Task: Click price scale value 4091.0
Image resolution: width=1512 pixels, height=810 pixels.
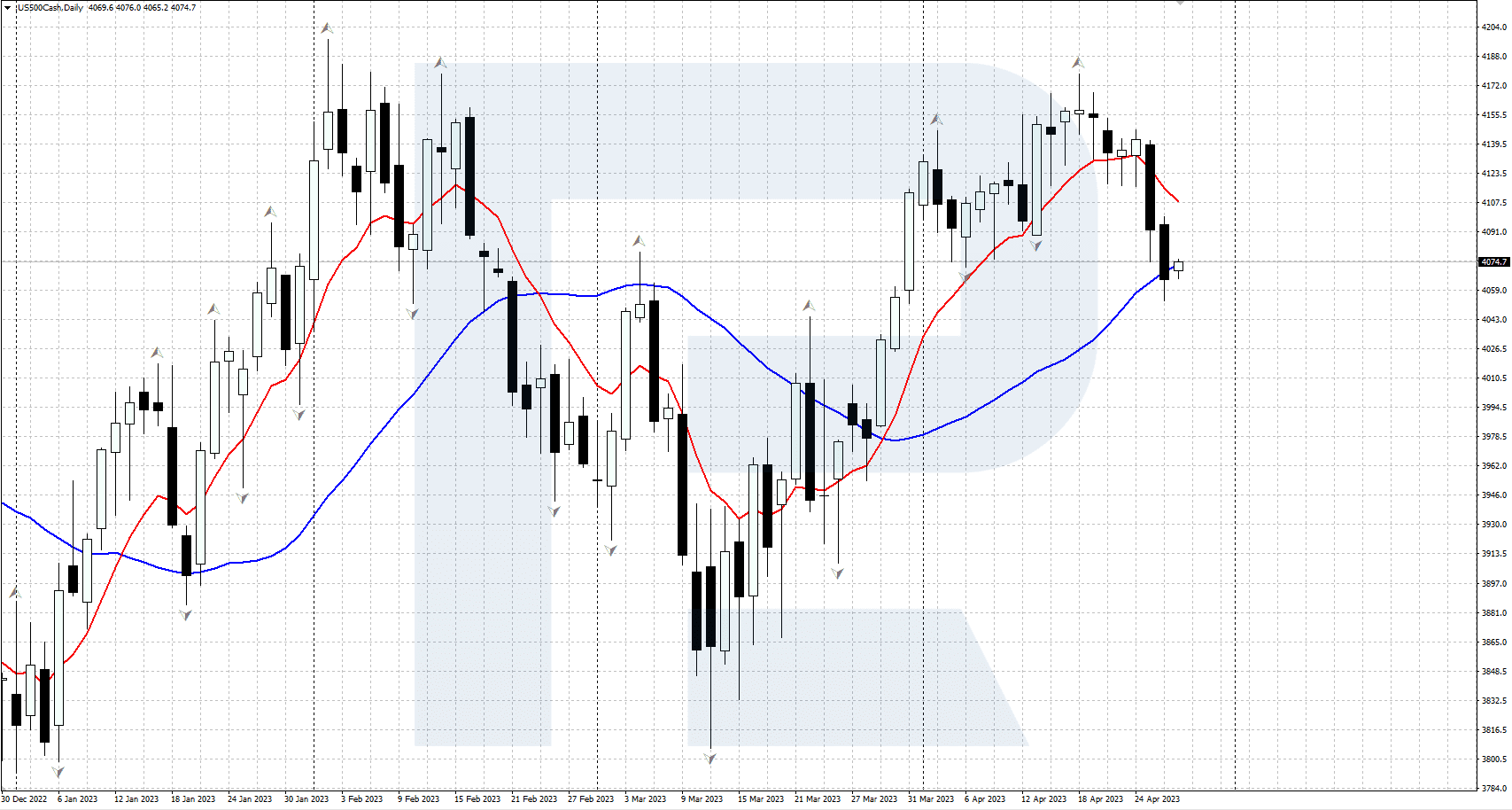Action: [1494, 232]
